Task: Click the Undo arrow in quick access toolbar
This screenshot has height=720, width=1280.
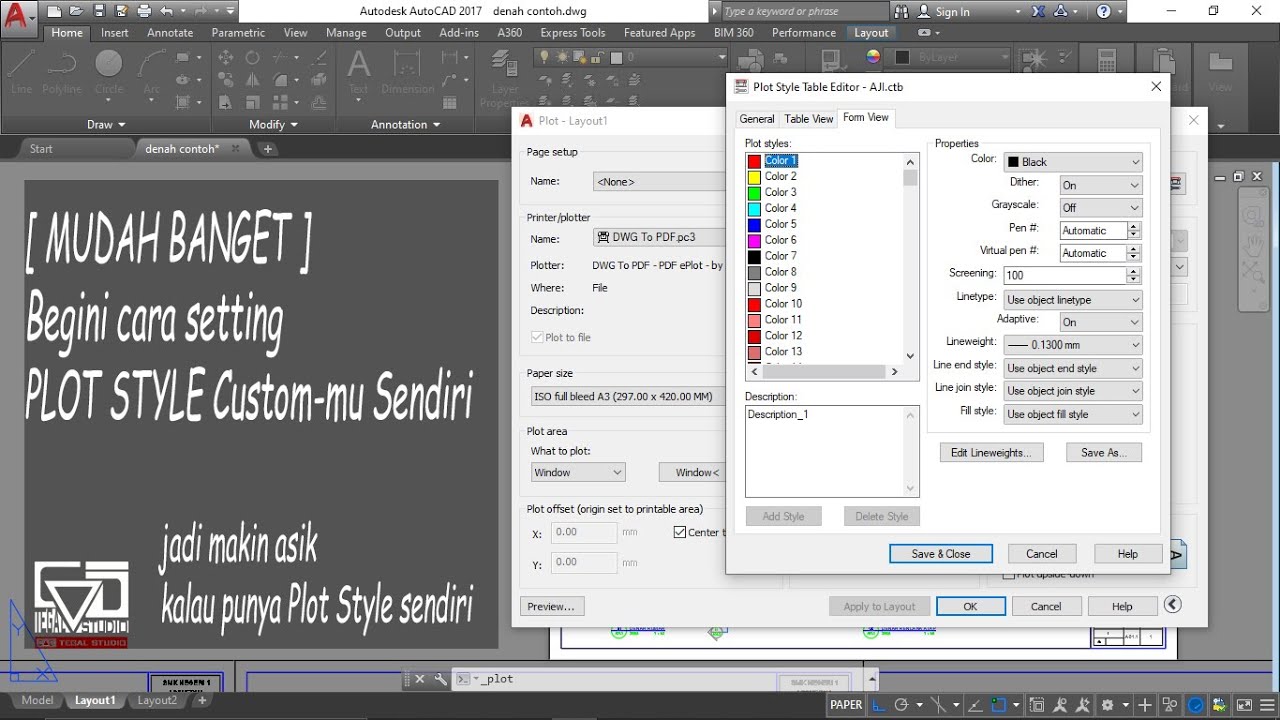Action: pyautogui.click(x=166, y=12)
